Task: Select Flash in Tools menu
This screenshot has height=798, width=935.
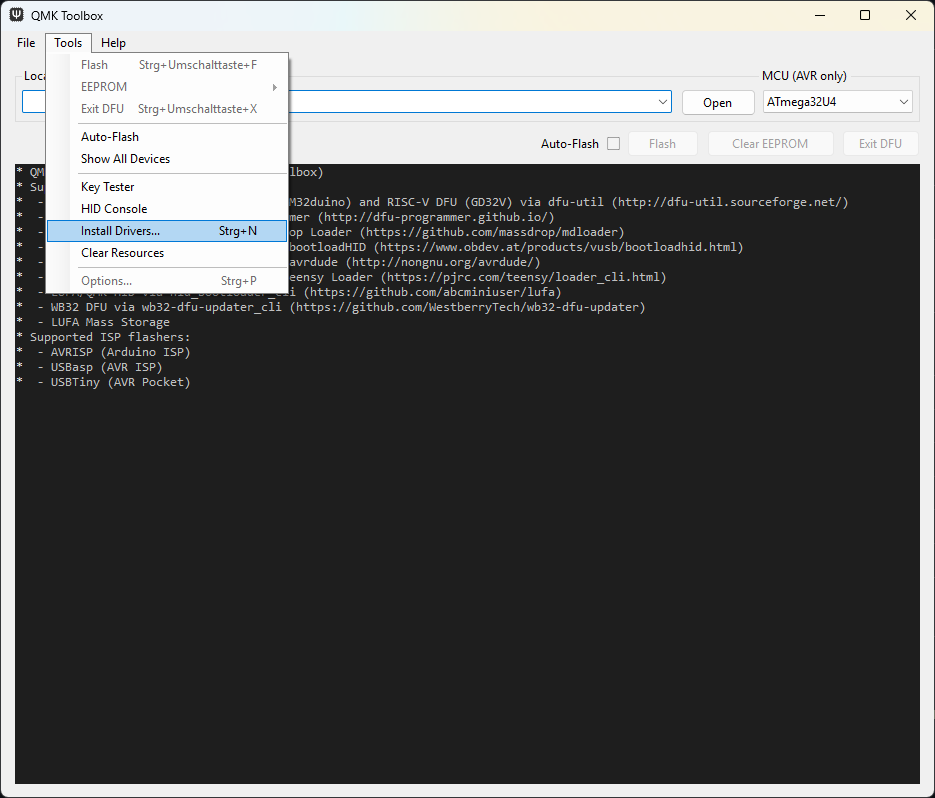Action: point(167,65)
